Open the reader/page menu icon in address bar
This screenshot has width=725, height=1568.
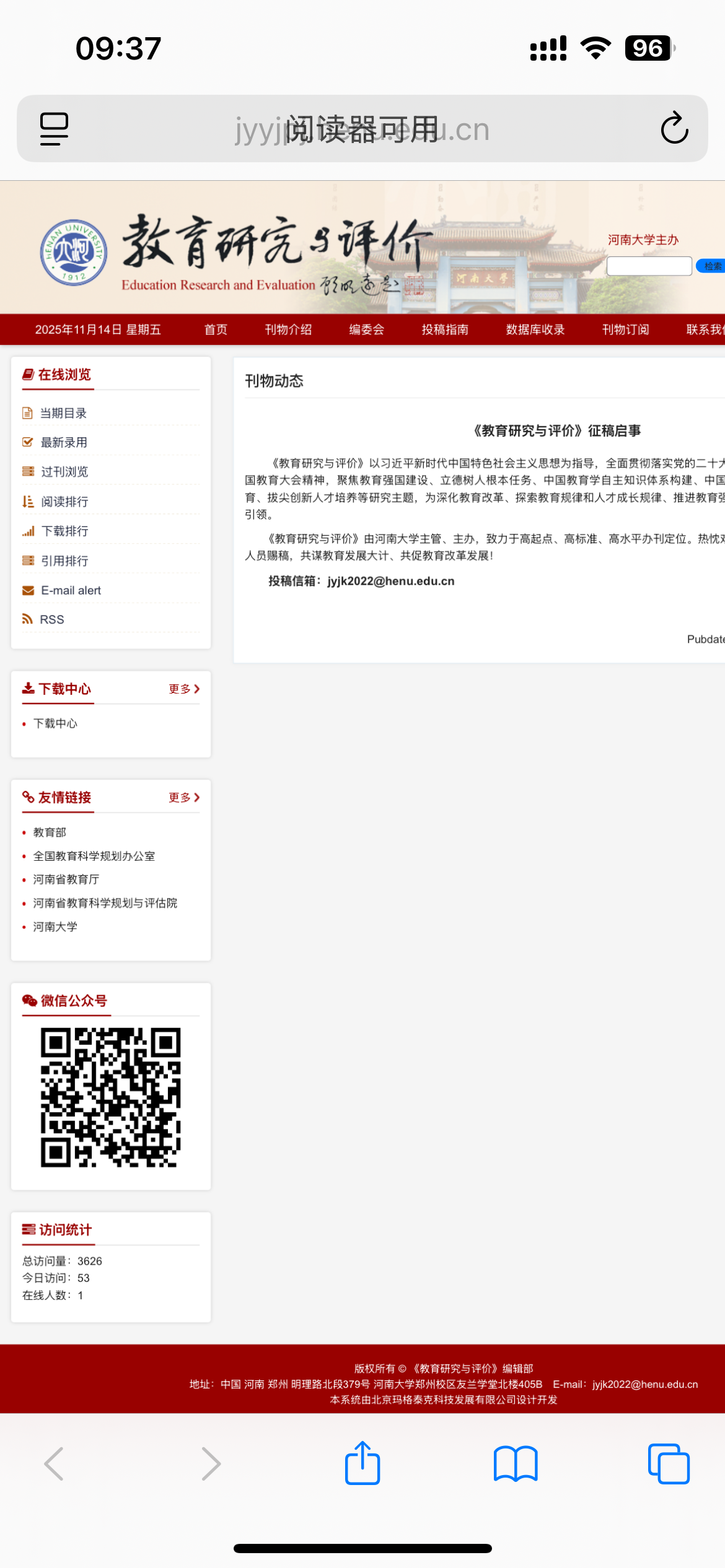point(54,128)
